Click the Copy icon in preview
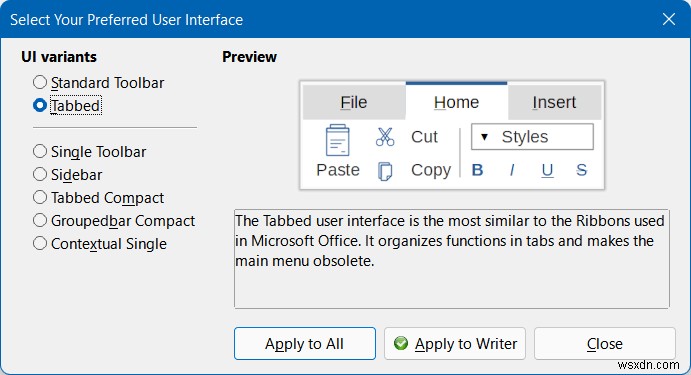This screenshot has height=375, width=691. click(385, 171)
